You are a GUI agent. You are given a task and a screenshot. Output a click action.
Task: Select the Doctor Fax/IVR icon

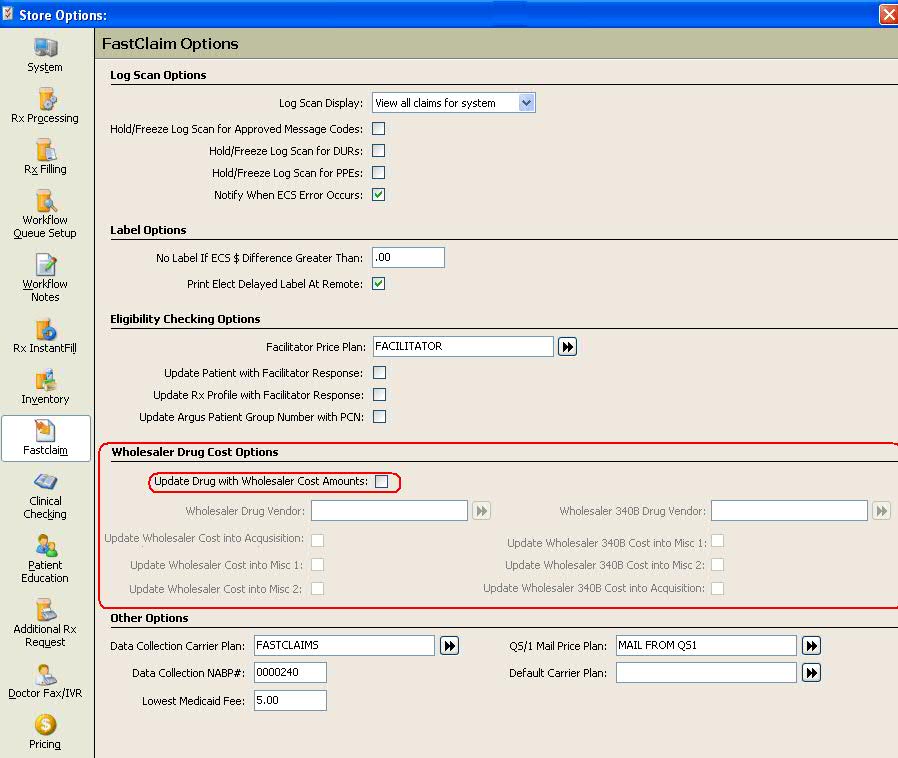(45, 674)
